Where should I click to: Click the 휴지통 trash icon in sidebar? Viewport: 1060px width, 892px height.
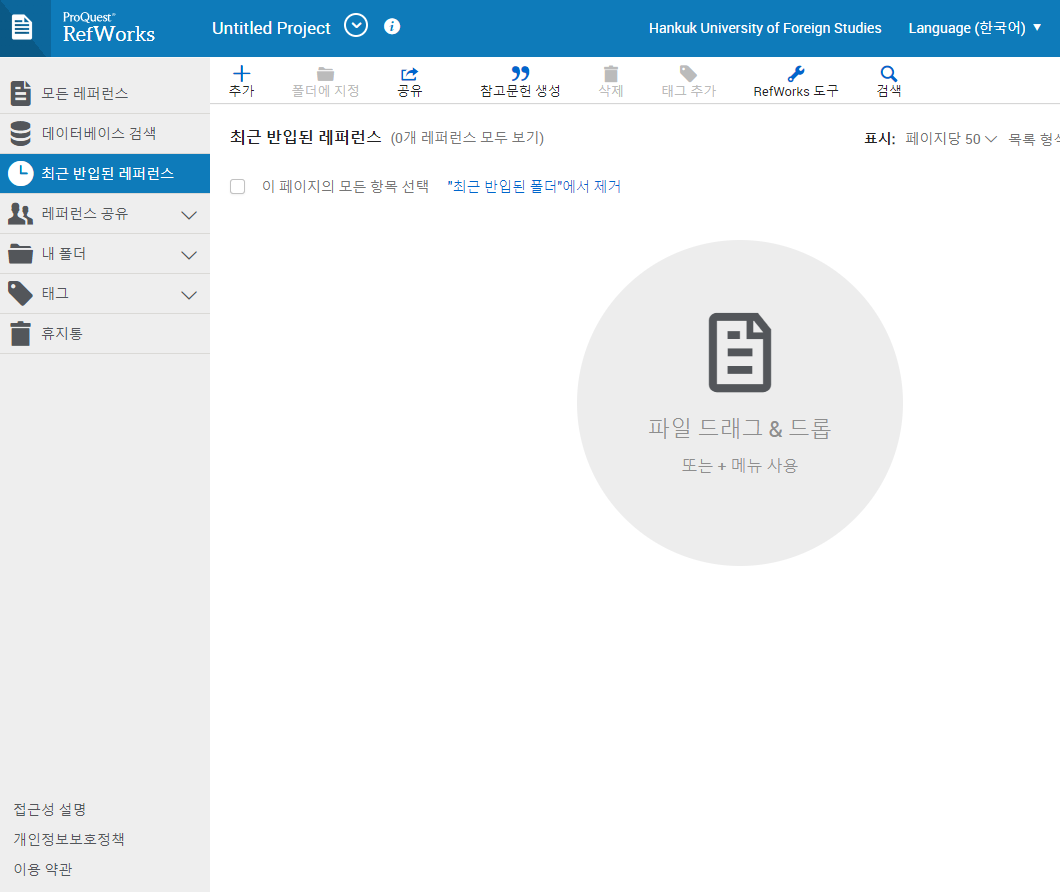(x=20, y=333)
